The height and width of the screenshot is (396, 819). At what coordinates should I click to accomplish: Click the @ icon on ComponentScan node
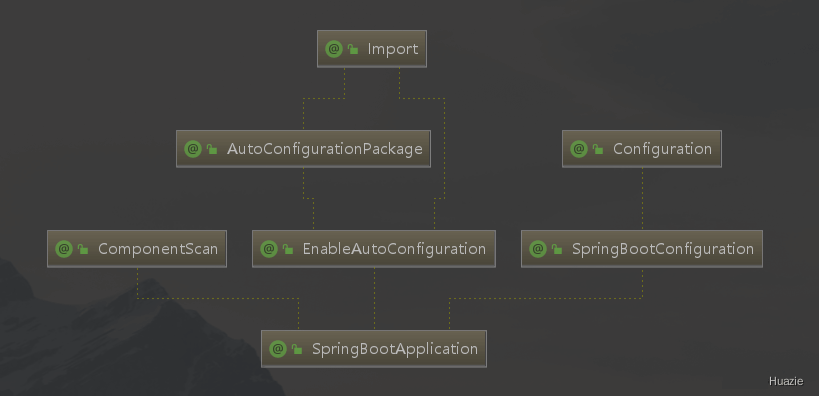(64, 249)
